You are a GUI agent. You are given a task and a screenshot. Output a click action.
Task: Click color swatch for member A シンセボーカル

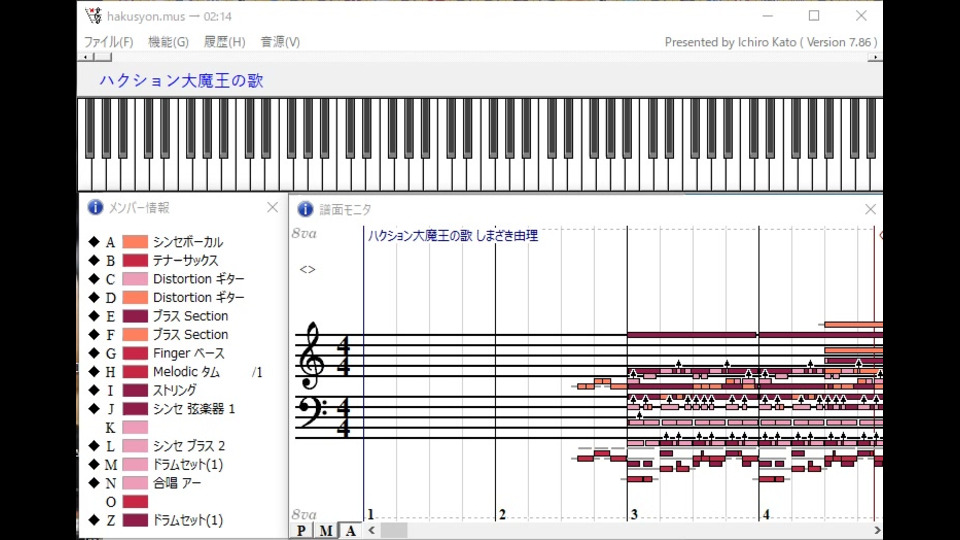[135, 242]
